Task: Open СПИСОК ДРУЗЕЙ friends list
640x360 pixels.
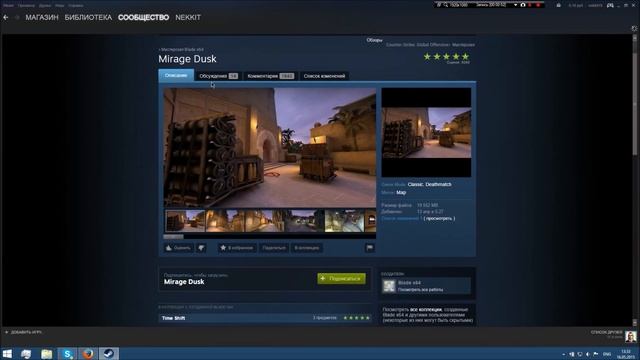Action: pyautogui.click(x=607, y=332)
